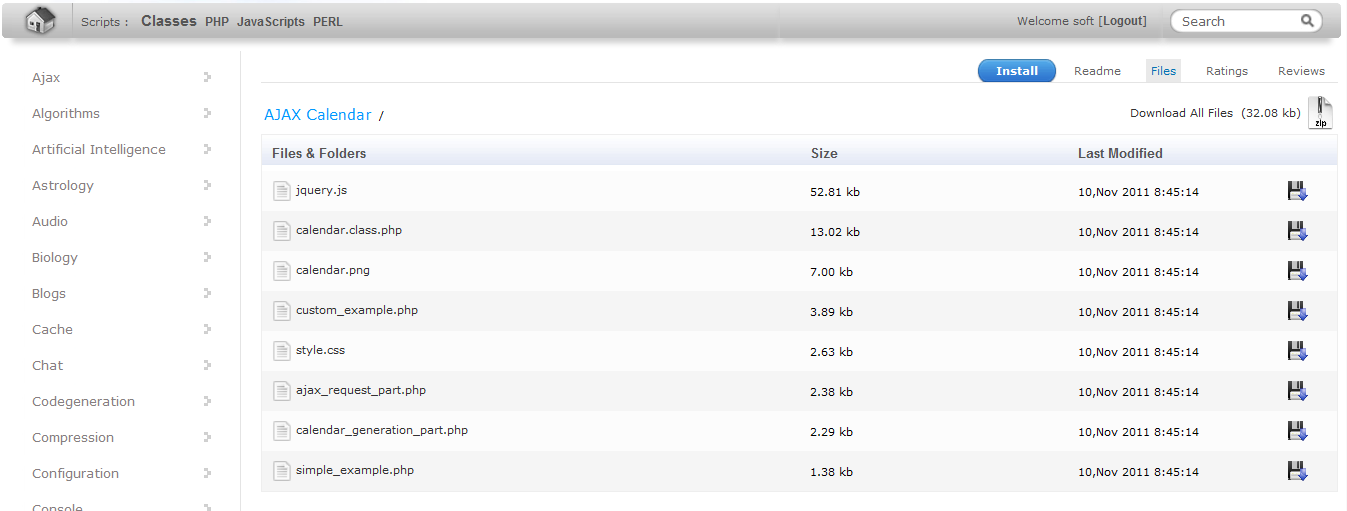The width and height of the screenshot is (1347, 511).
Task: Switch to the Readme tab
Action: point(1097,71)
